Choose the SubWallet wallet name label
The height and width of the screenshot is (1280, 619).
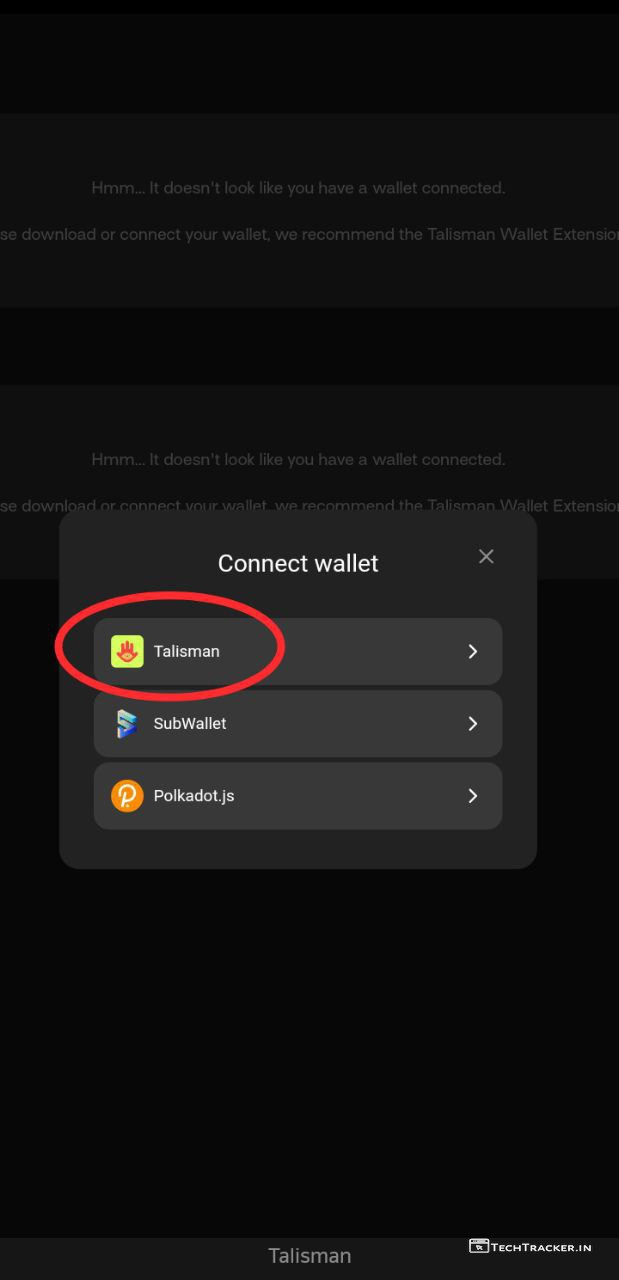[x=190, y=723]
